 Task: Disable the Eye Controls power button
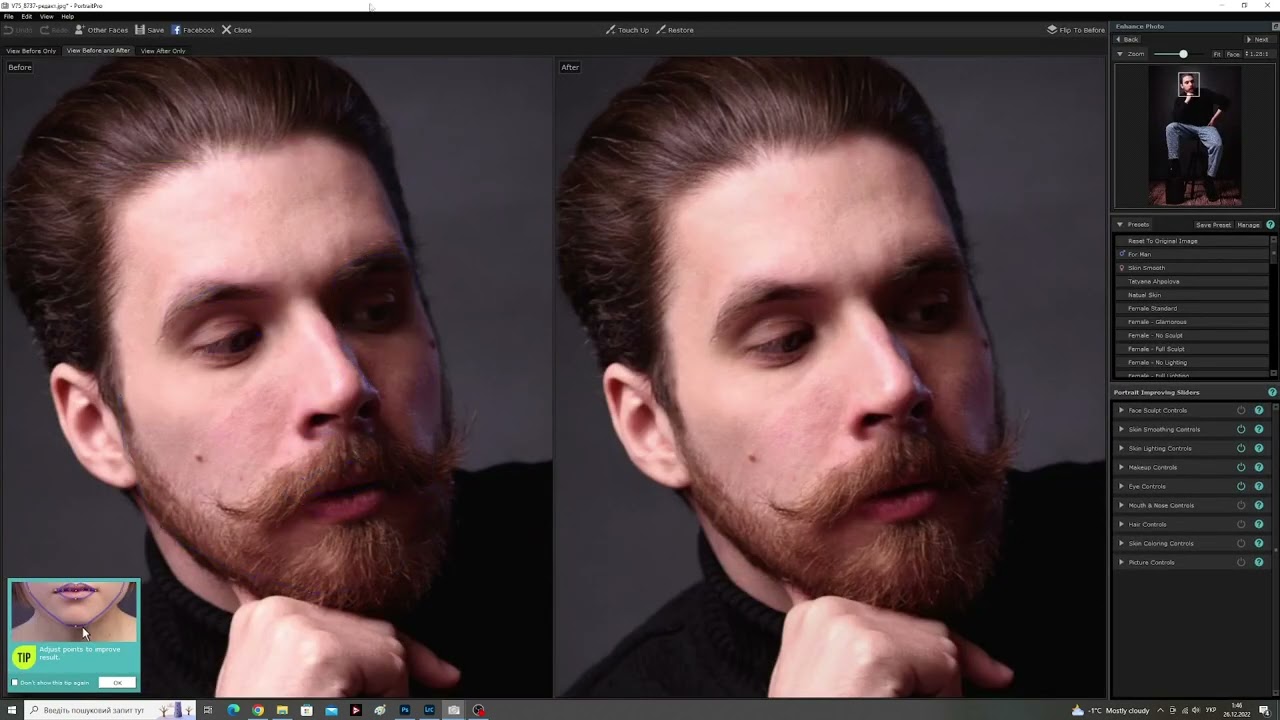[x=1241, y=486]
